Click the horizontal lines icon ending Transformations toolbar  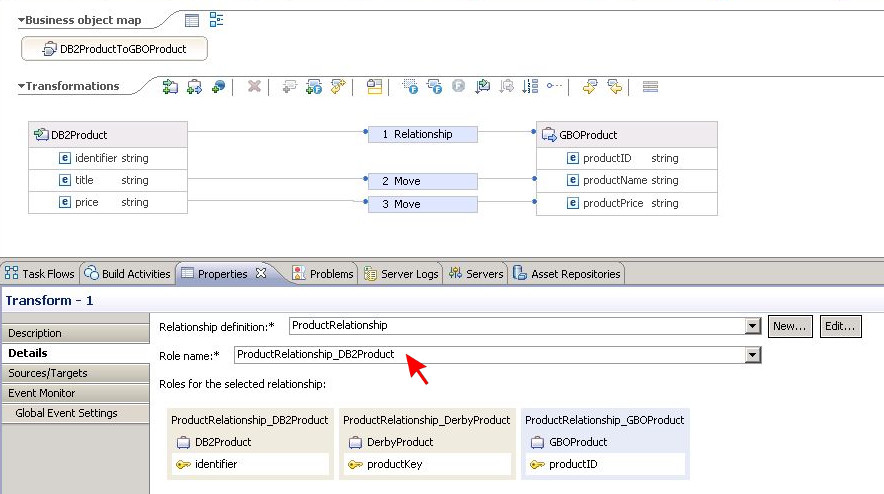[650, 87]
